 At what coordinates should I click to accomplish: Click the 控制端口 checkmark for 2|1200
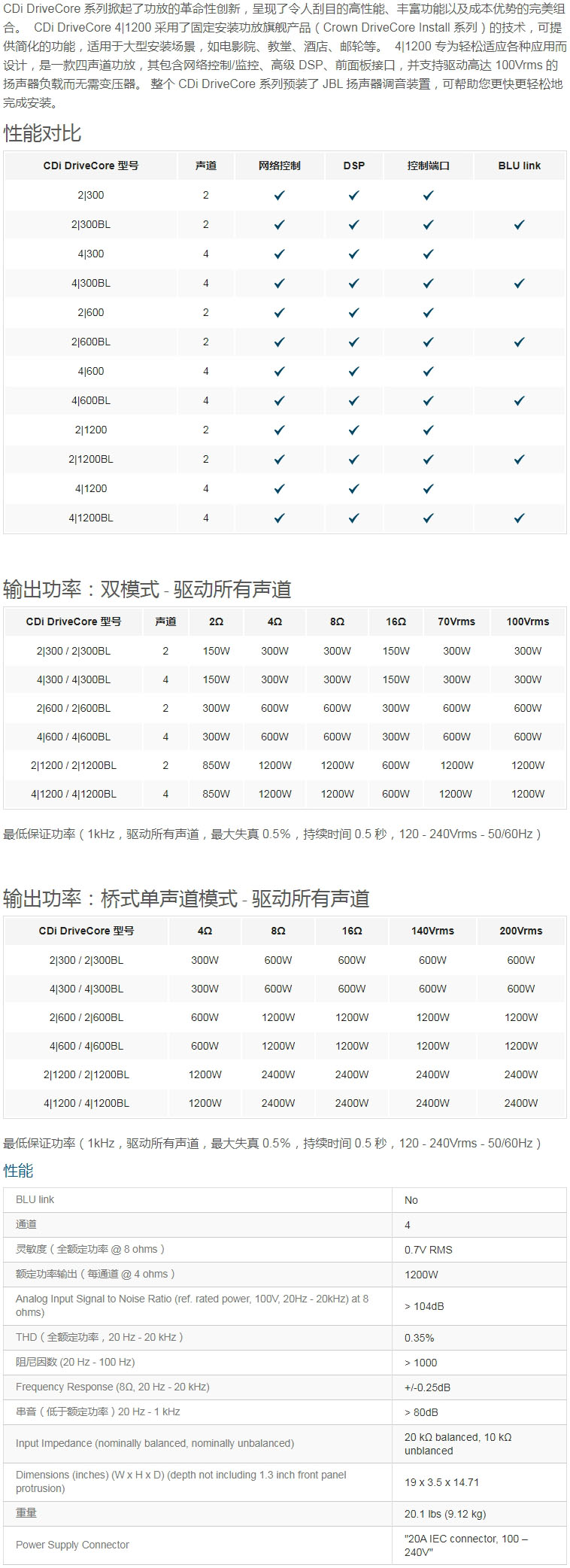(428, 430)
